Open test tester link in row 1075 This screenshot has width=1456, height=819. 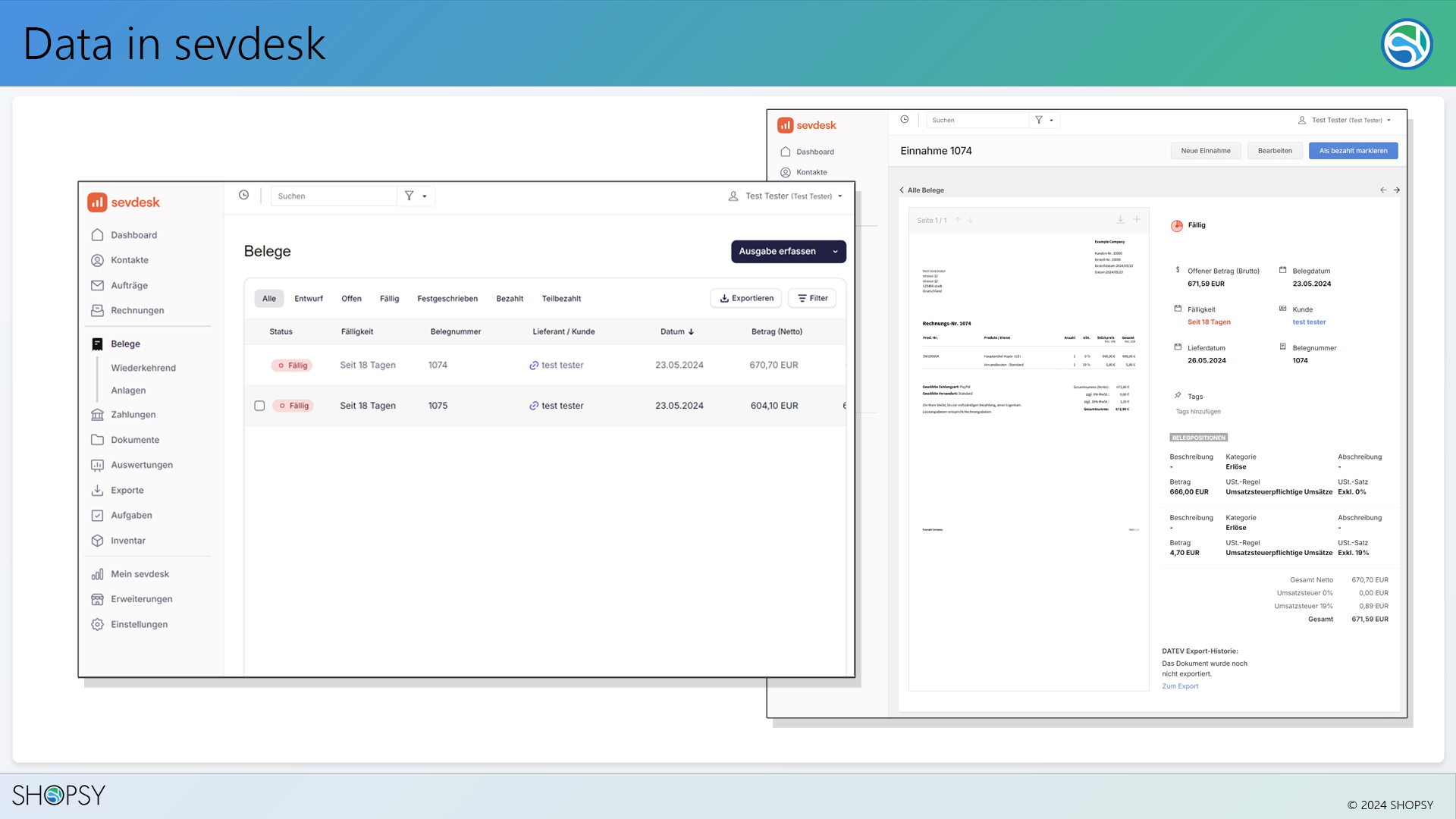[557, 406]
